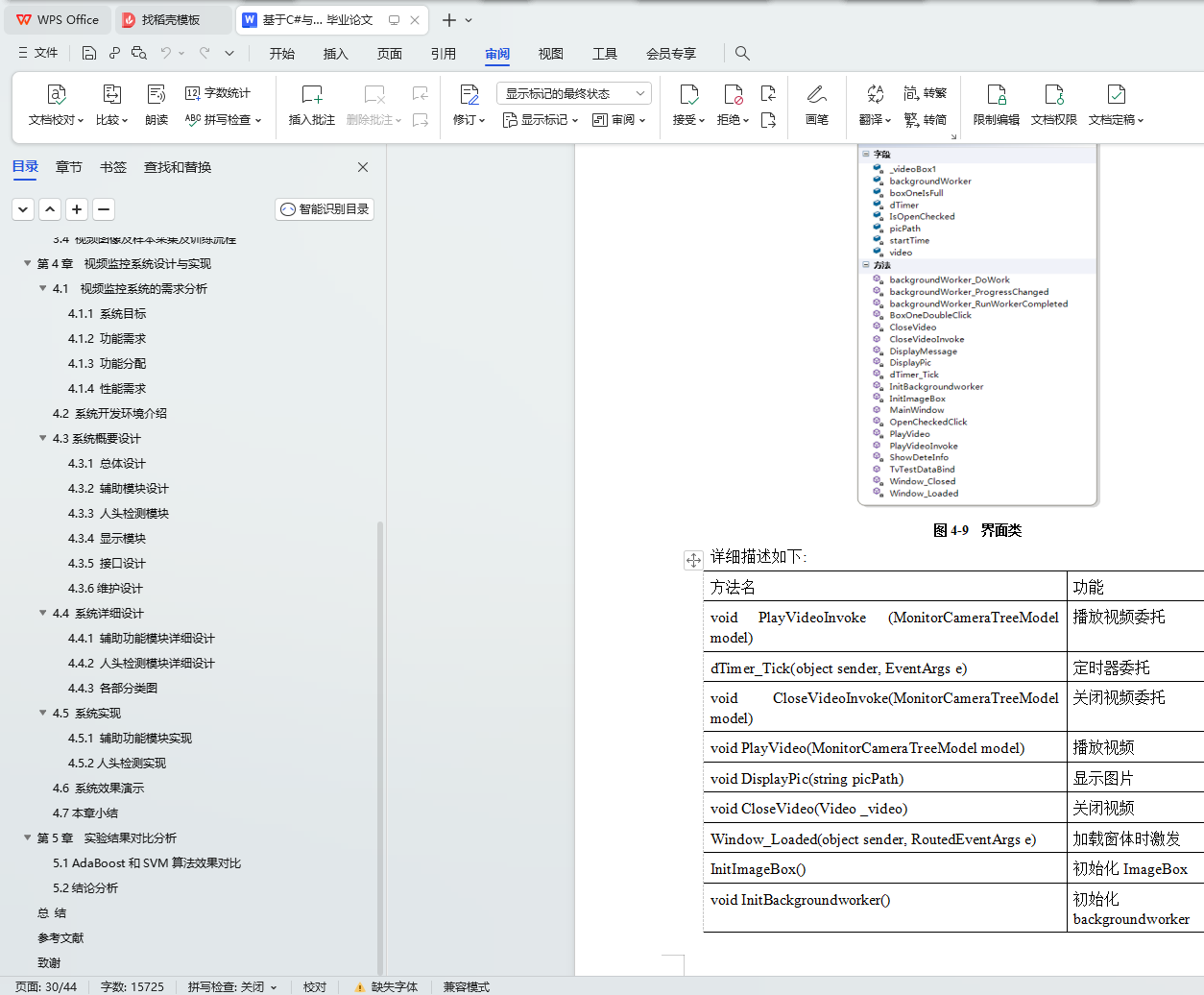Click the 智能识别目录 button
1204x995 pixels.
tap(325, 208)
